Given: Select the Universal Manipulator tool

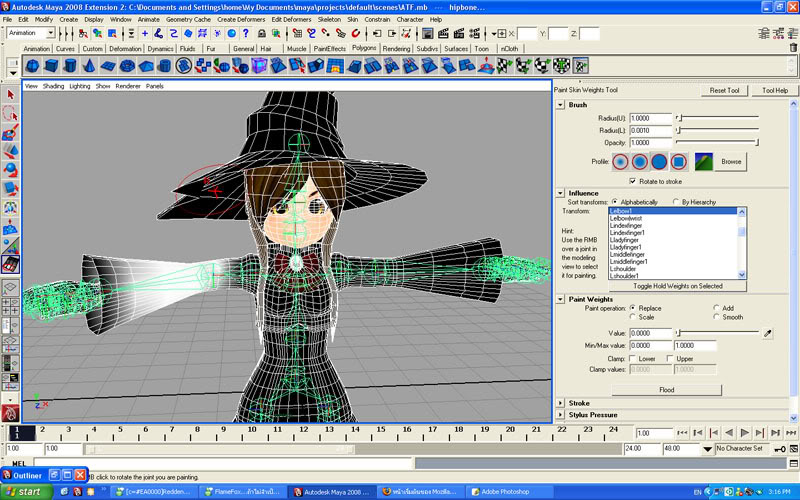Looking at the screenshot, I should tap(10, 208).
